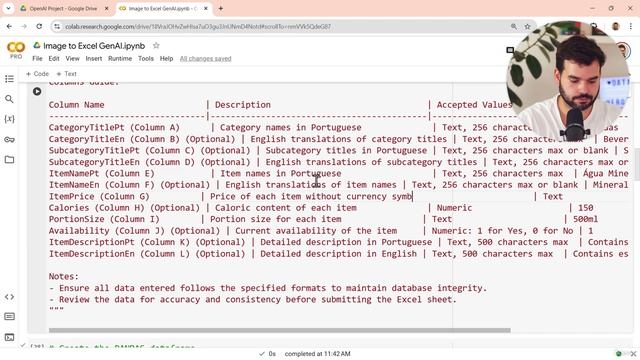This screenshot has height=360, width=640.
Task: Open the variables inspector panel
Action: click(x=9, y=119)
